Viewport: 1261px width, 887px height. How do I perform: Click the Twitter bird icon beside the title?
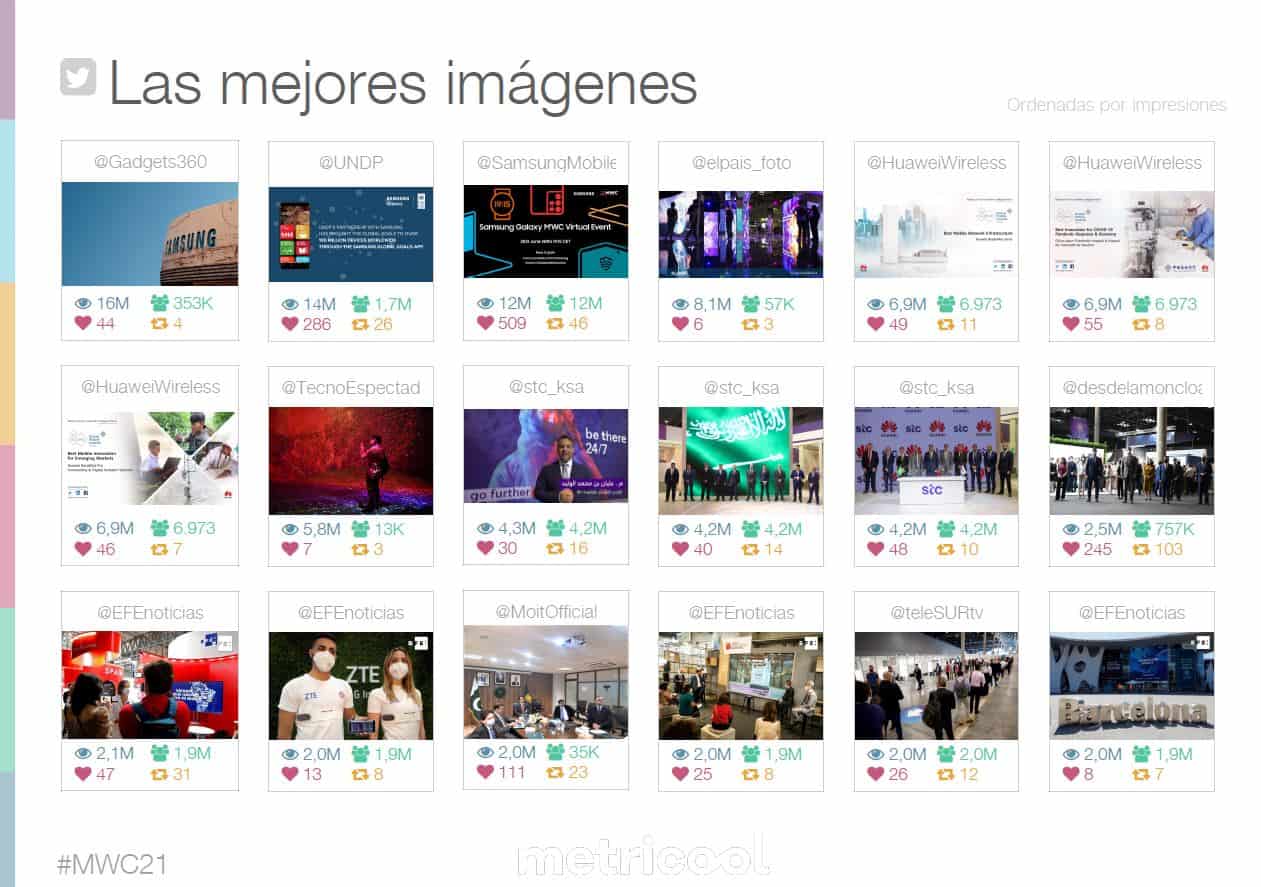coord(78,77)
